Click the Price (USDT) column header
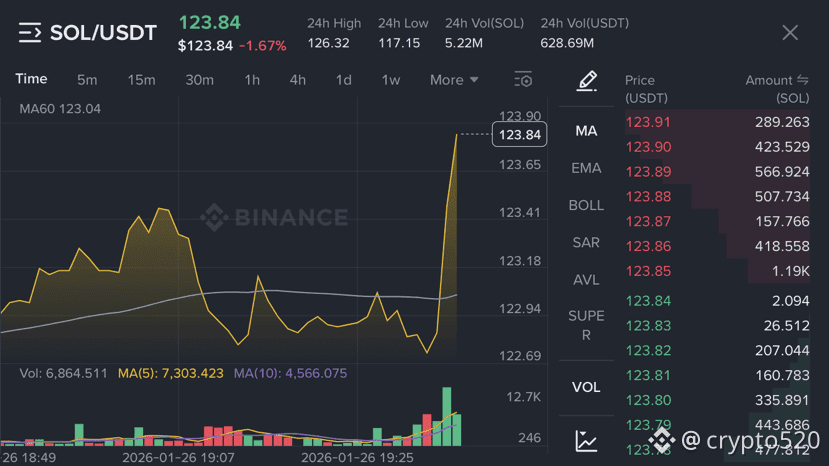Viewport: 829px width, 466px height. click(x=646, y=89)
